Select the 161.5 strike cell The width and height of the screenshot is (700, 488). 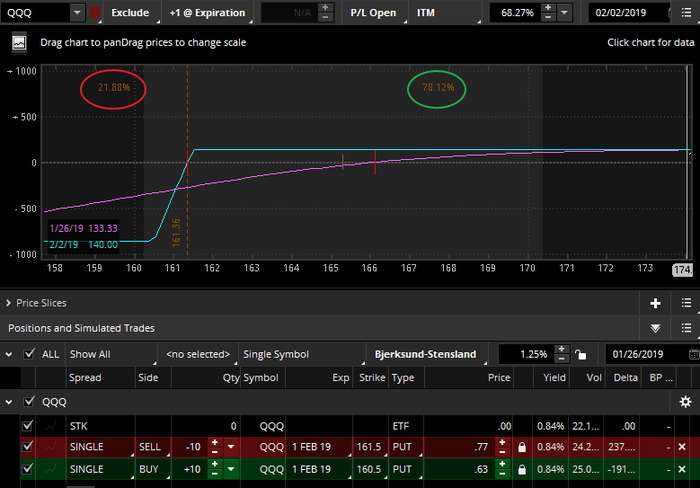(x=370, y=446)
